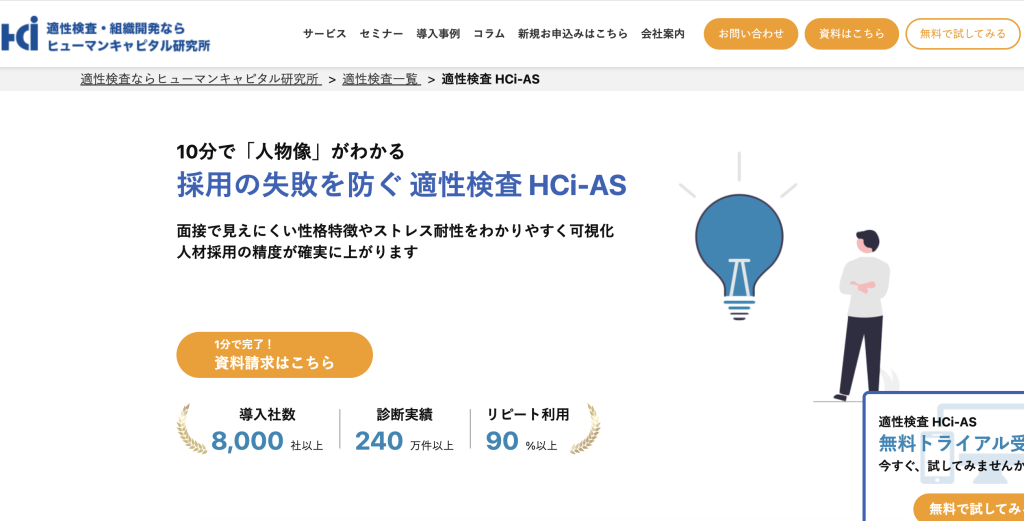The image size is (1024, 521).
Task: Click the orange 資料請求はこちら button
Action: tap(274, 355)
